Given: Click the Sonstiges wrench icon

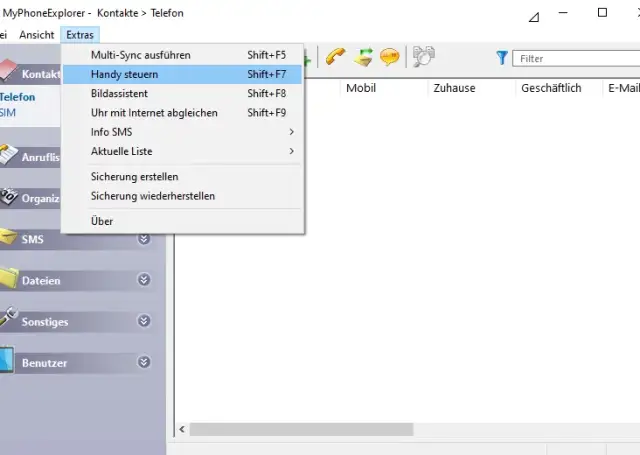Looking at the screenshot, I should 8,317.
